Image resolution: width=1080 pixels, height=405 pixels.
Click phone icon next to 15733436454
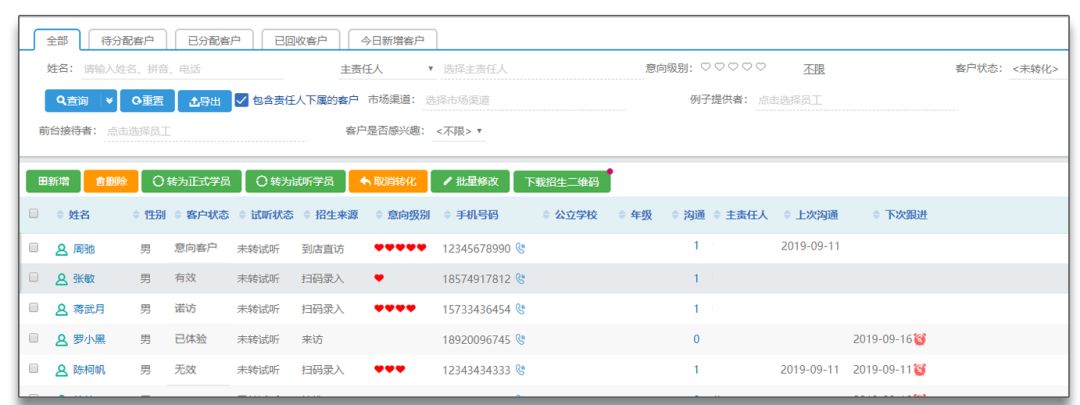coord(520,309)
